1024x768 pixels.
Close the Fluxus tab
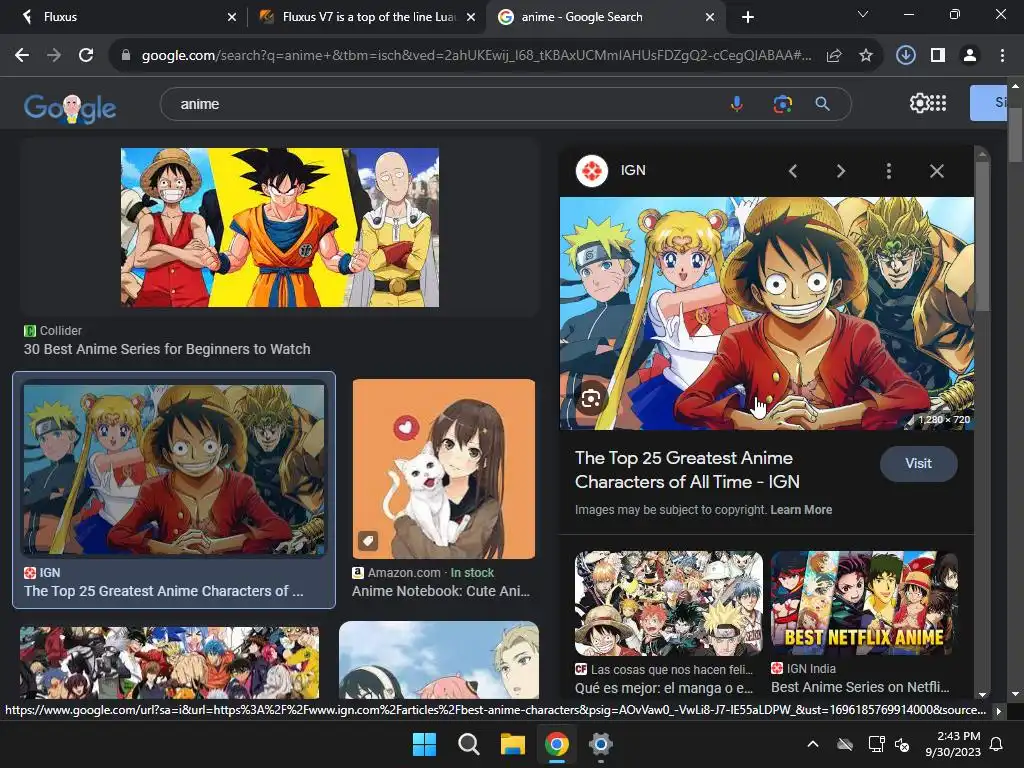[x=232, y=18]
